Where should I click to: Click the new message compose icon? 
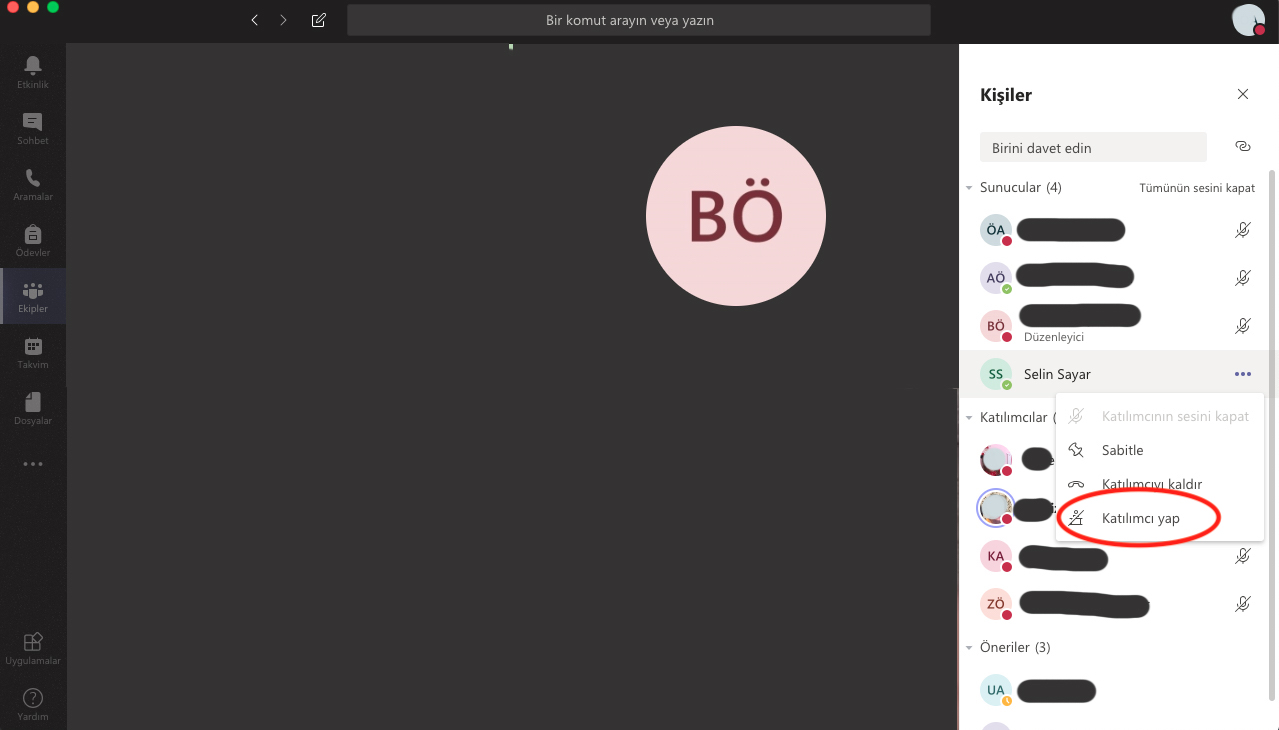(x=318, y=20)
